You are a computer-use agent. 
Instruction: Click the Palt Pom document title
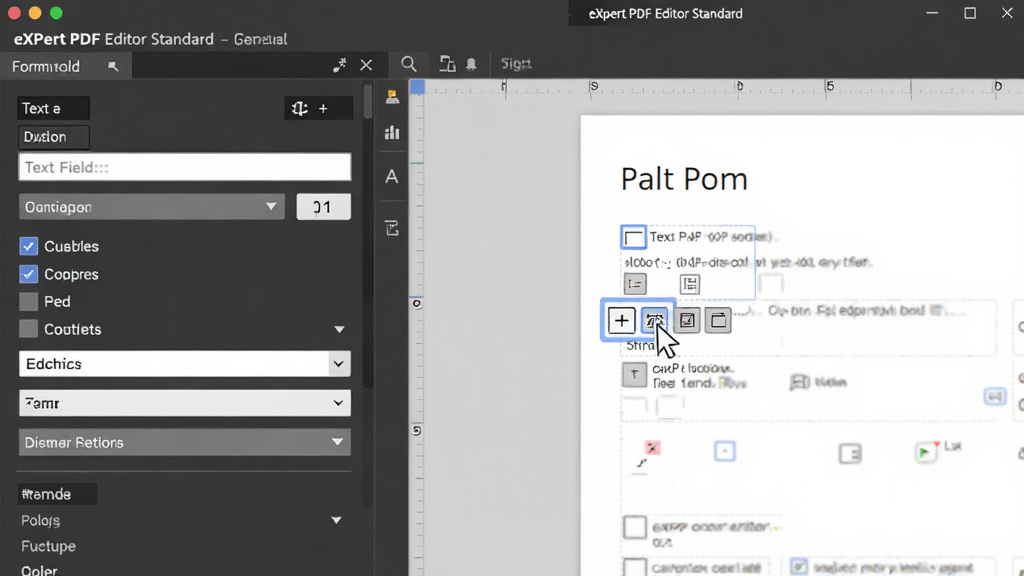(684, 179)
